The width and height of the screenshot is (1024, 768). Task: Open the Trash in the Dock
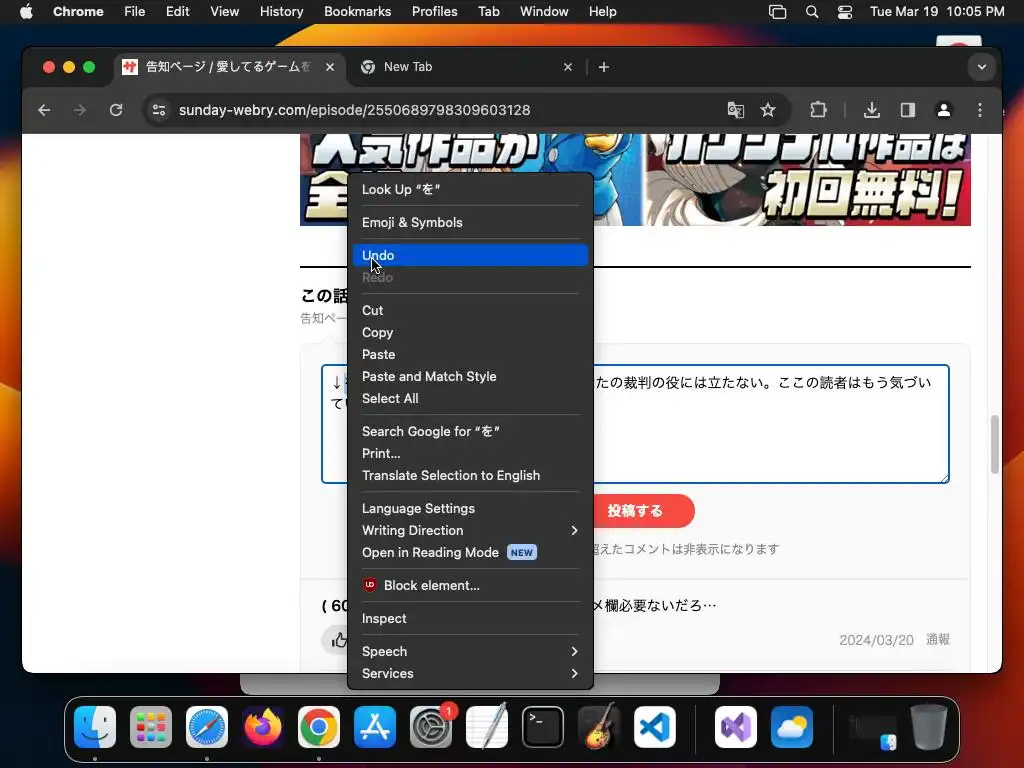click(x=929, y=727)
